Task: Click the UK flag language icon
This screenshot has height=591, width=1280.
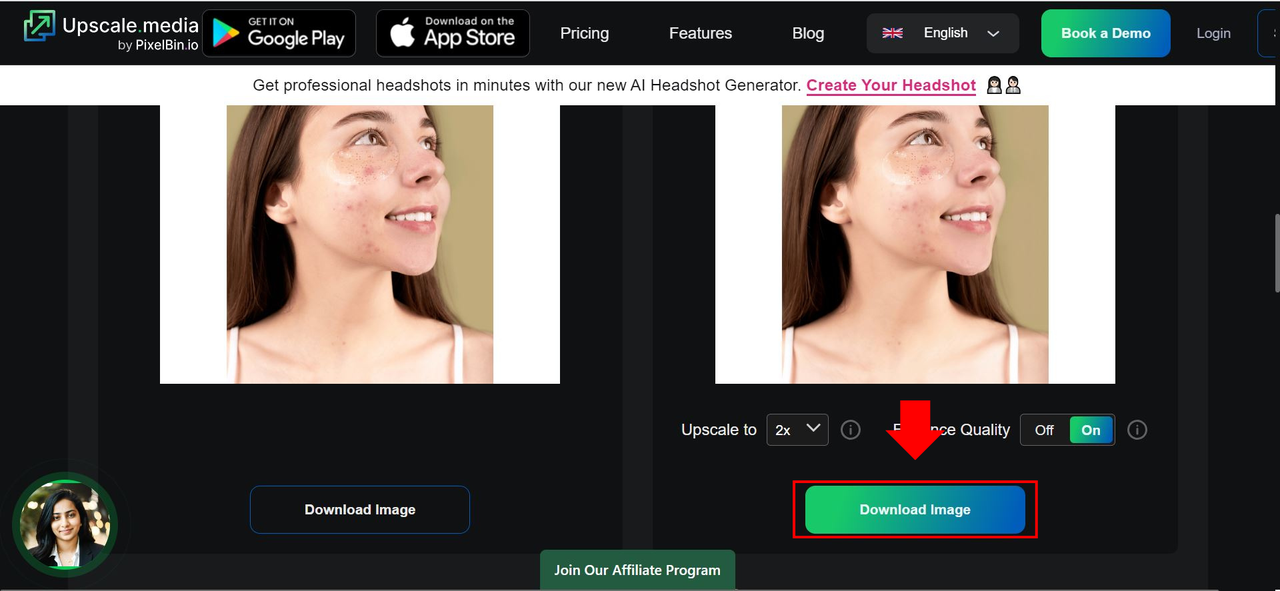Action: pyautogui.click(x=893, y=33)
